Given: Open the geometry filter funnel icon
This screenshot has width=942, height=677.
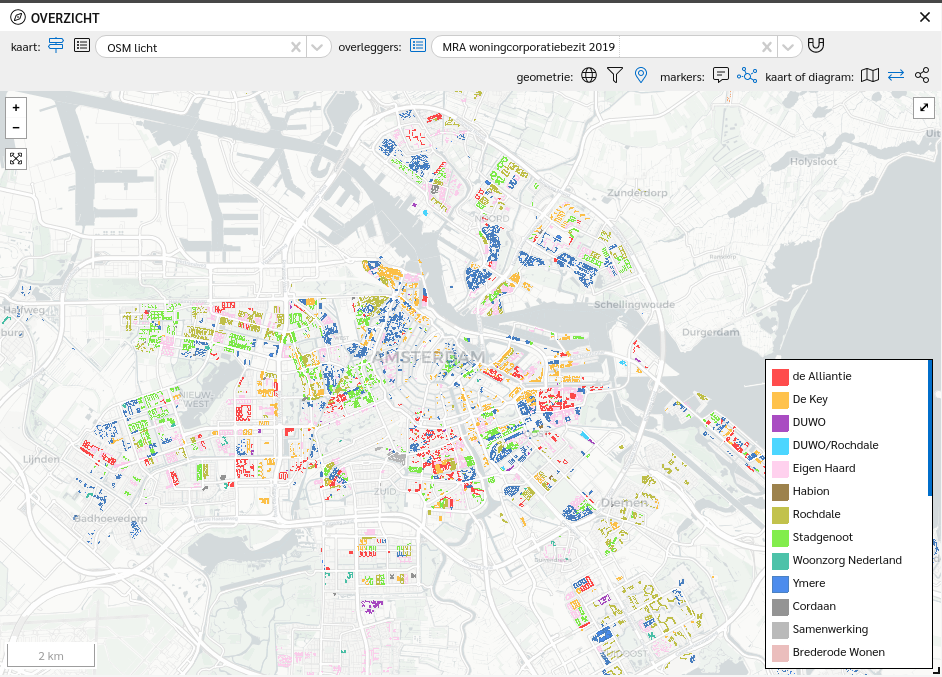Looking at the screenshot, I should coord(615,75).
